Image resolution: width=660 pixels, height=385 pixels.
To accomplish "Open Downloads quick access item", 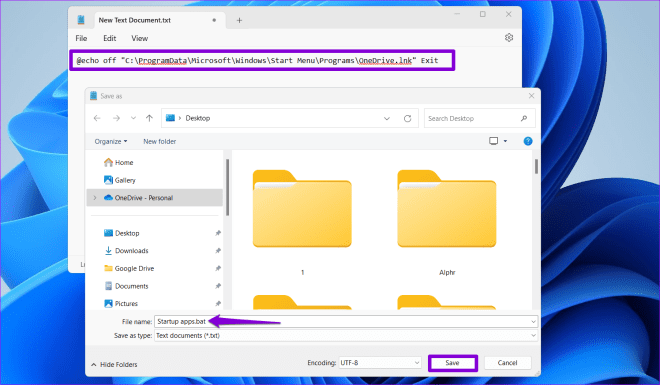I will 126,251.
